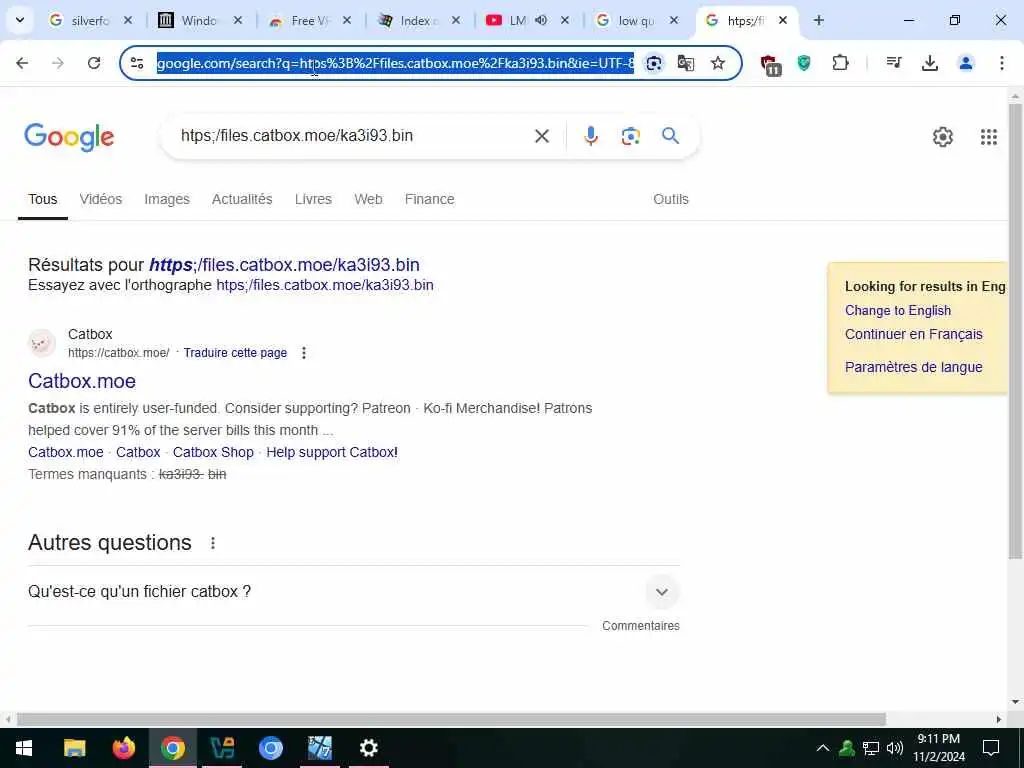1024x768 pixels.
Task: Open Firefox from the taskbar
Action: [123, 748]
